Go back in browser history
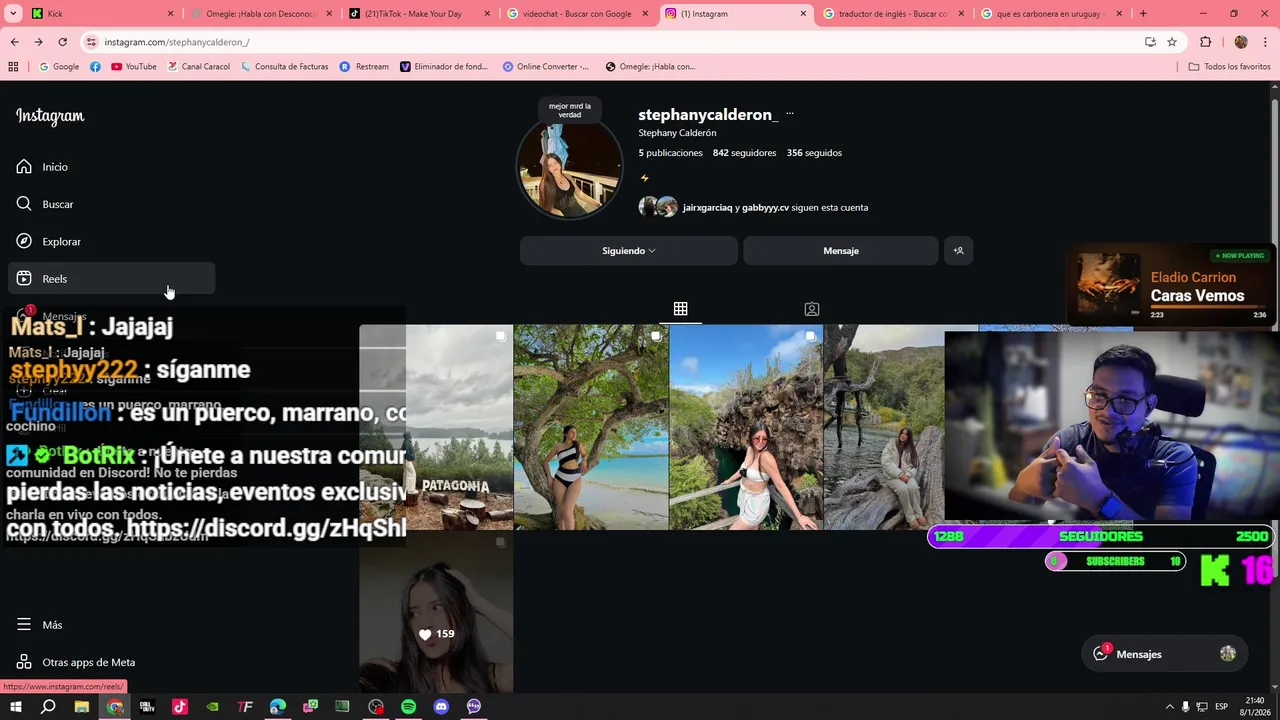 14,42
